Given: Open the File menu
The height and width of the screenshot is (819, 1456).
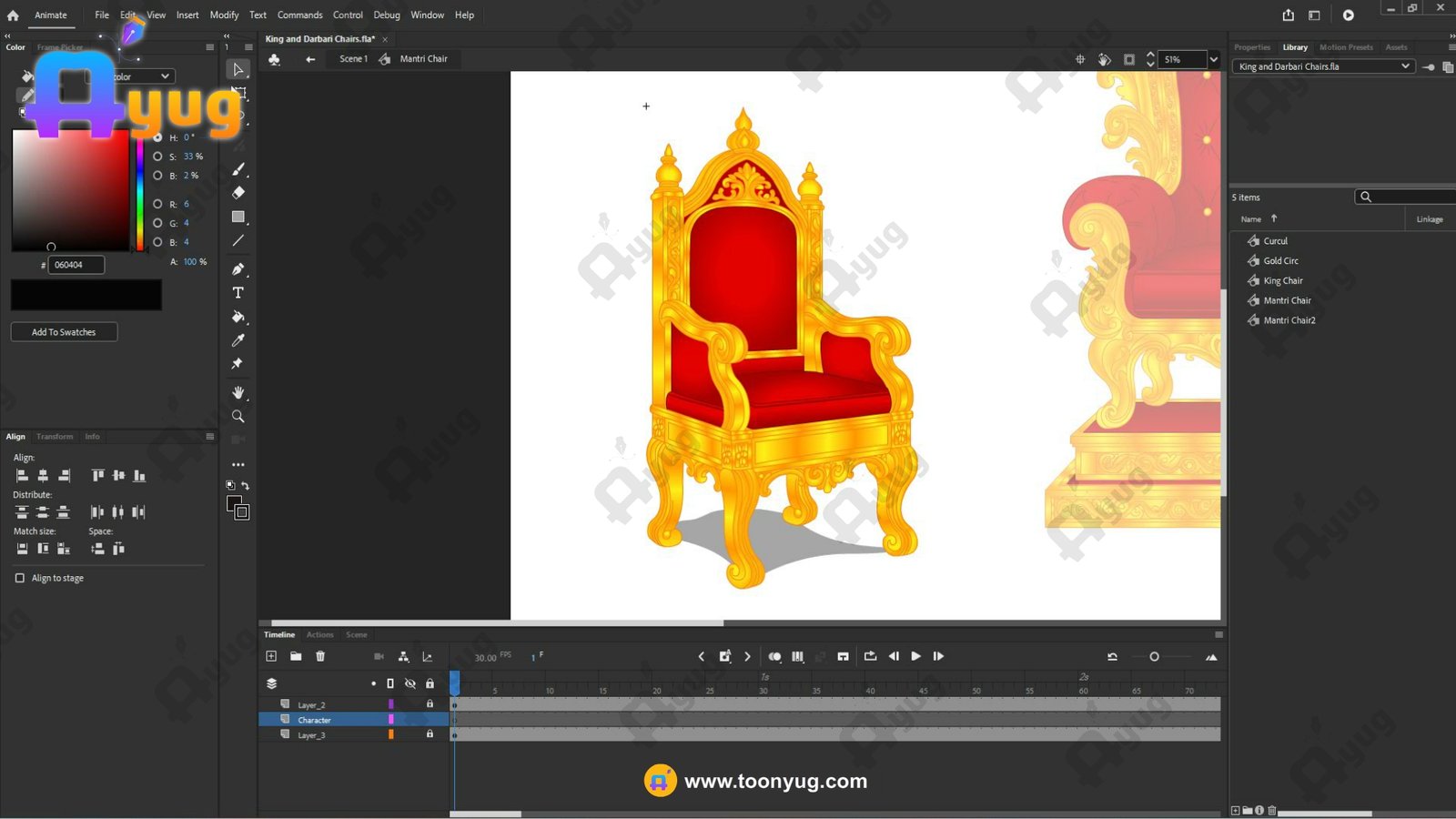Looking at the screenshot, I should click(x=102, y=15).
